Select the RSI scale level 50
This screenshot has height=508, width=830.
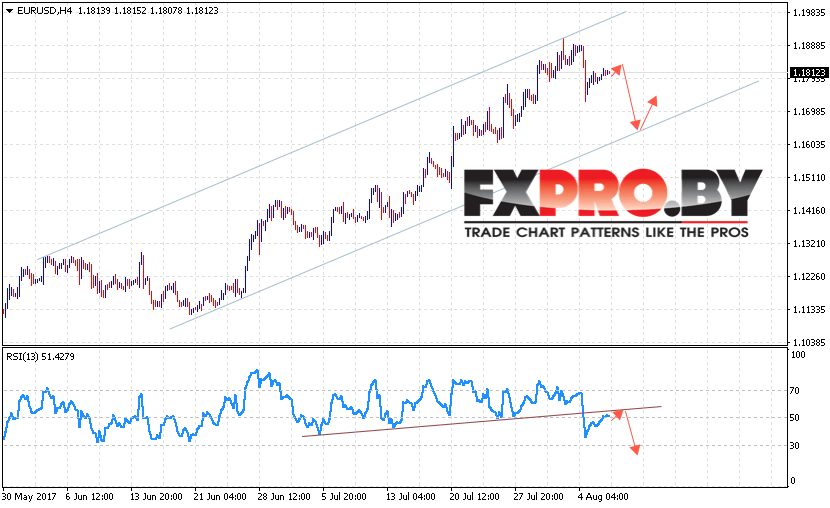click(x=795, y=418)
